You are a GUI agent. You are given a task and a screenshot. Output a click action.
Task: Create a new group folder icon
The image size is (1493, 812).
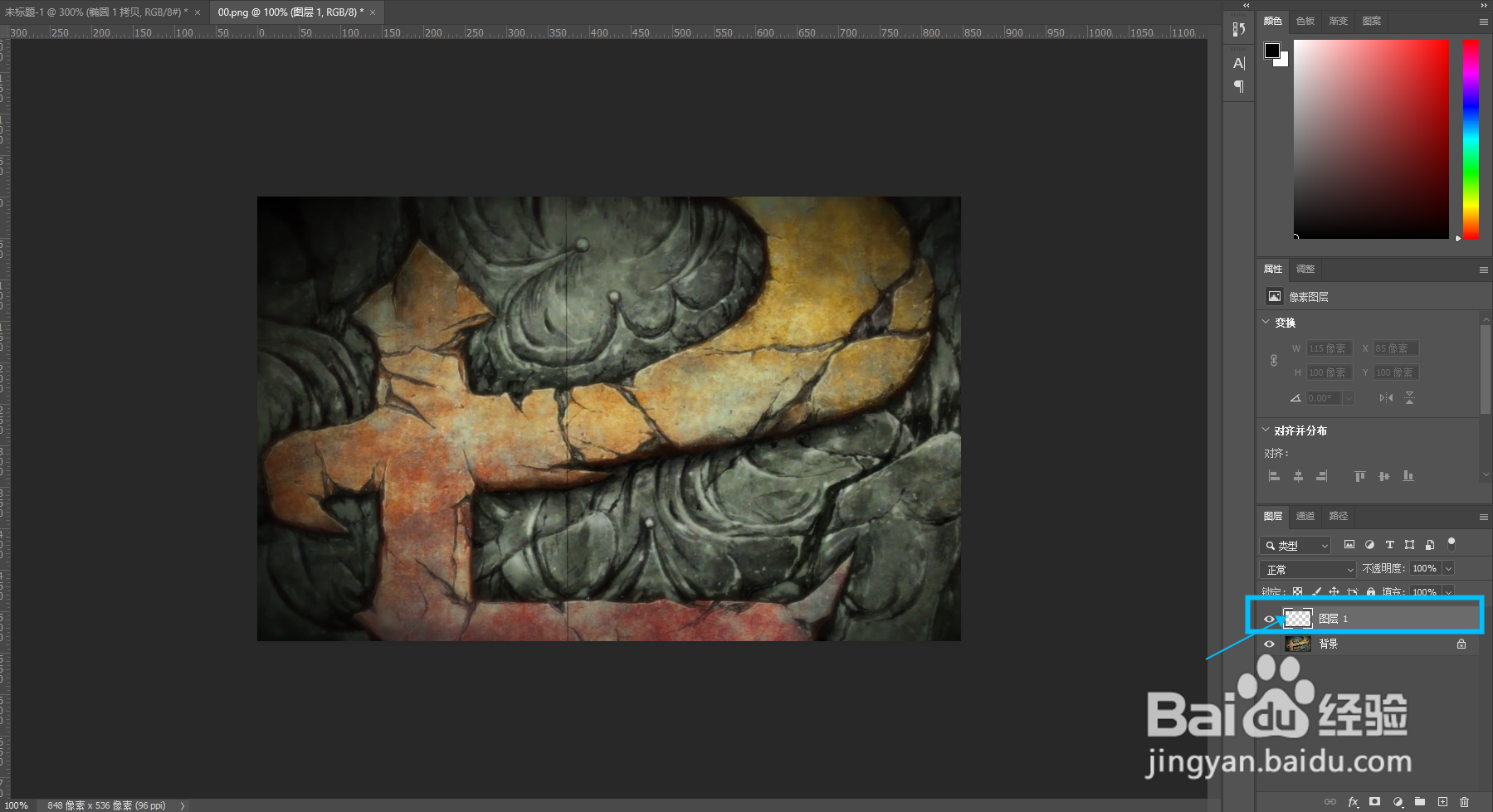click(1420, 802)
